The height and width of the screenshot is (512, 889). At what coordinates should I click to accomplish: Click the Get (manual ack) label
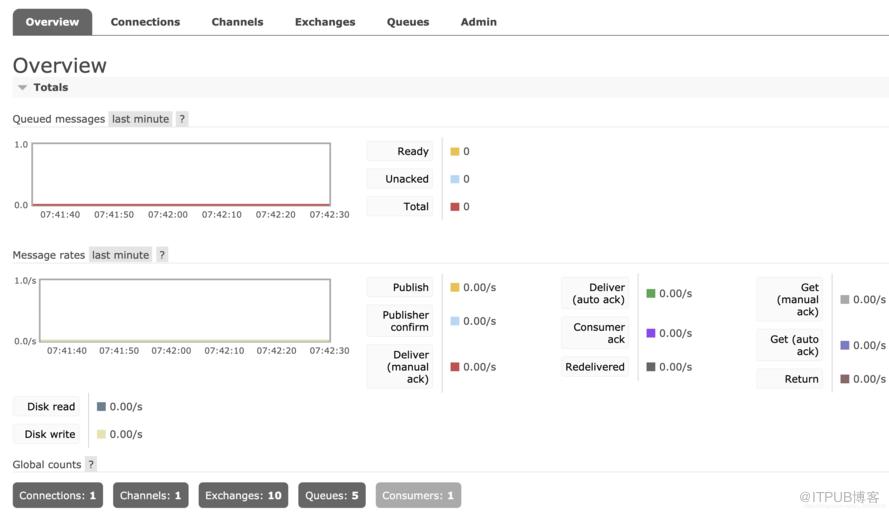(x=790, y=299)
